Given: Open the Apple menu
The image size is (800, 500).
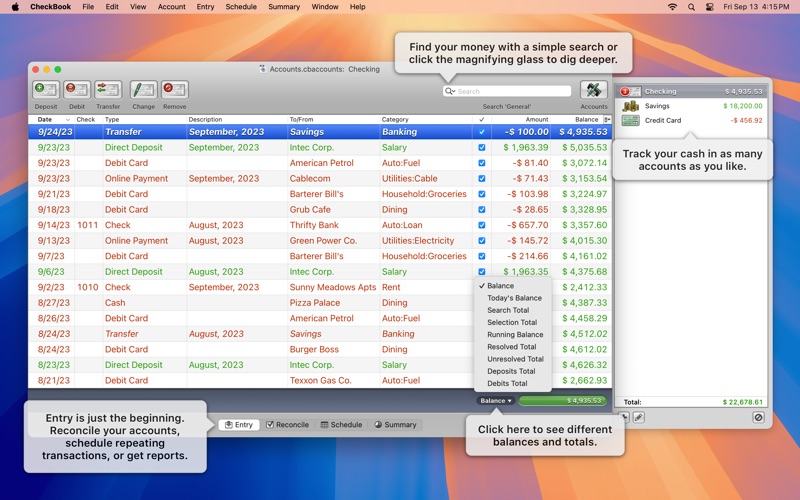Looking at the screenshot, I should coord(15,7).
